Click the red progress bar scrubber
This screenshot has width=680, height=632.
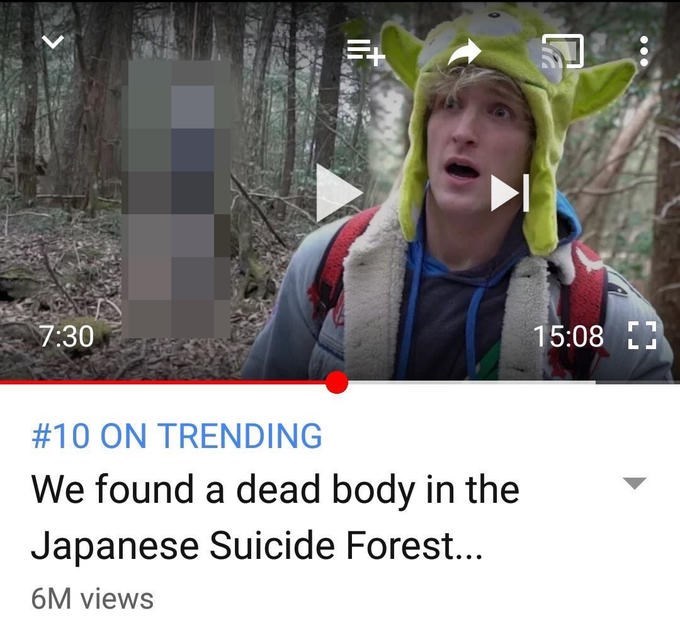point(337,382)
